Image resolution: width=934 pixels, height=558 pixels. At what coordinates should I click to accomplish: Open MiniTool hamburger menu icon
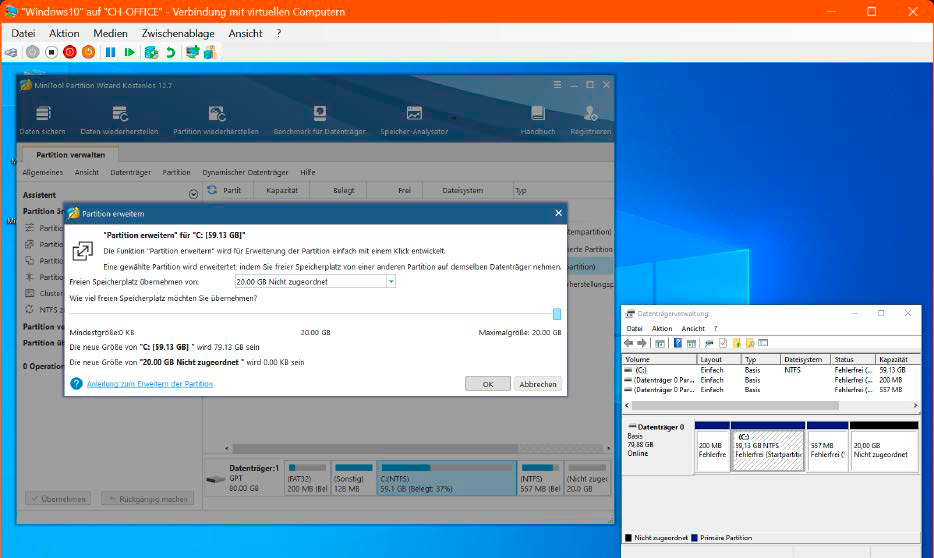(557, 85)
